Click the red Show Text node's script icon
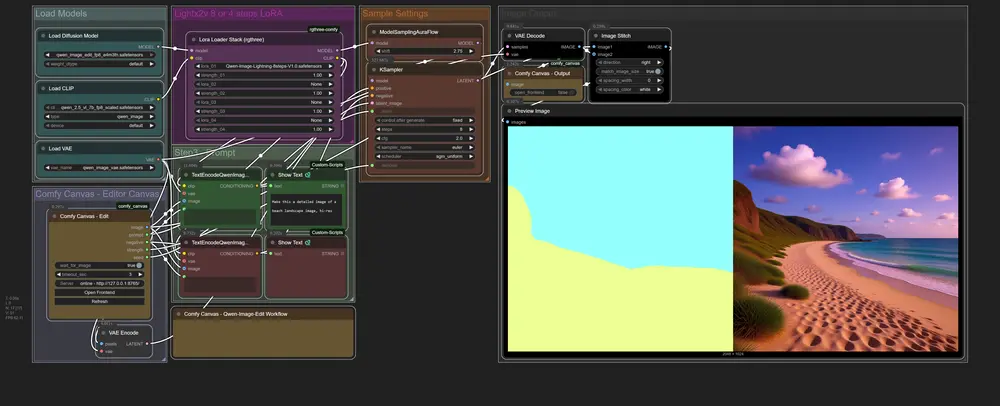The height and width of the screenshot is (406, 1000). tap(308, 242)
